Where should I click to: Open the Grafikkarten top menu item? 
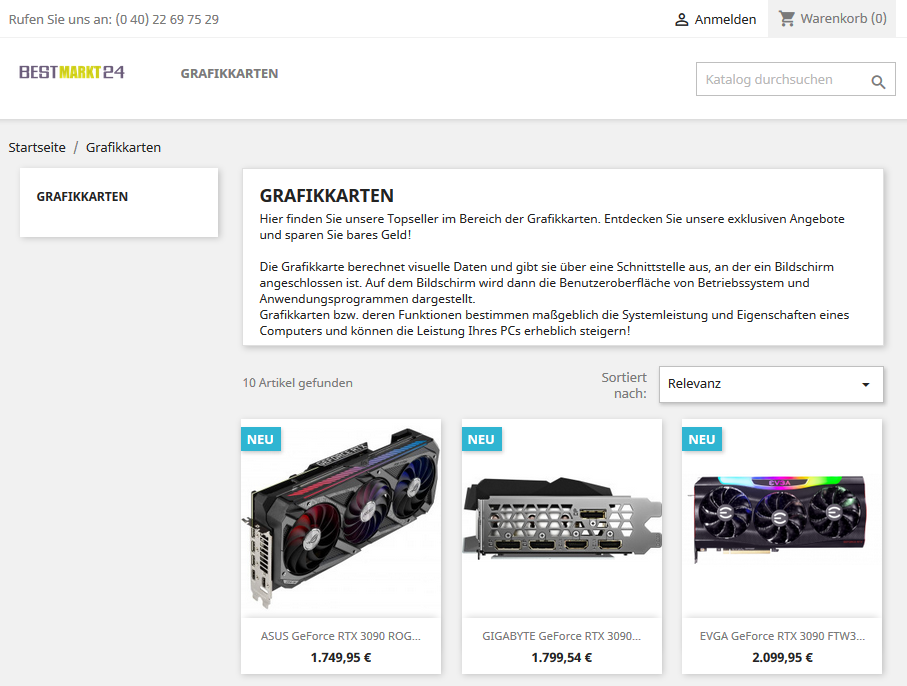tap(229, 73)
